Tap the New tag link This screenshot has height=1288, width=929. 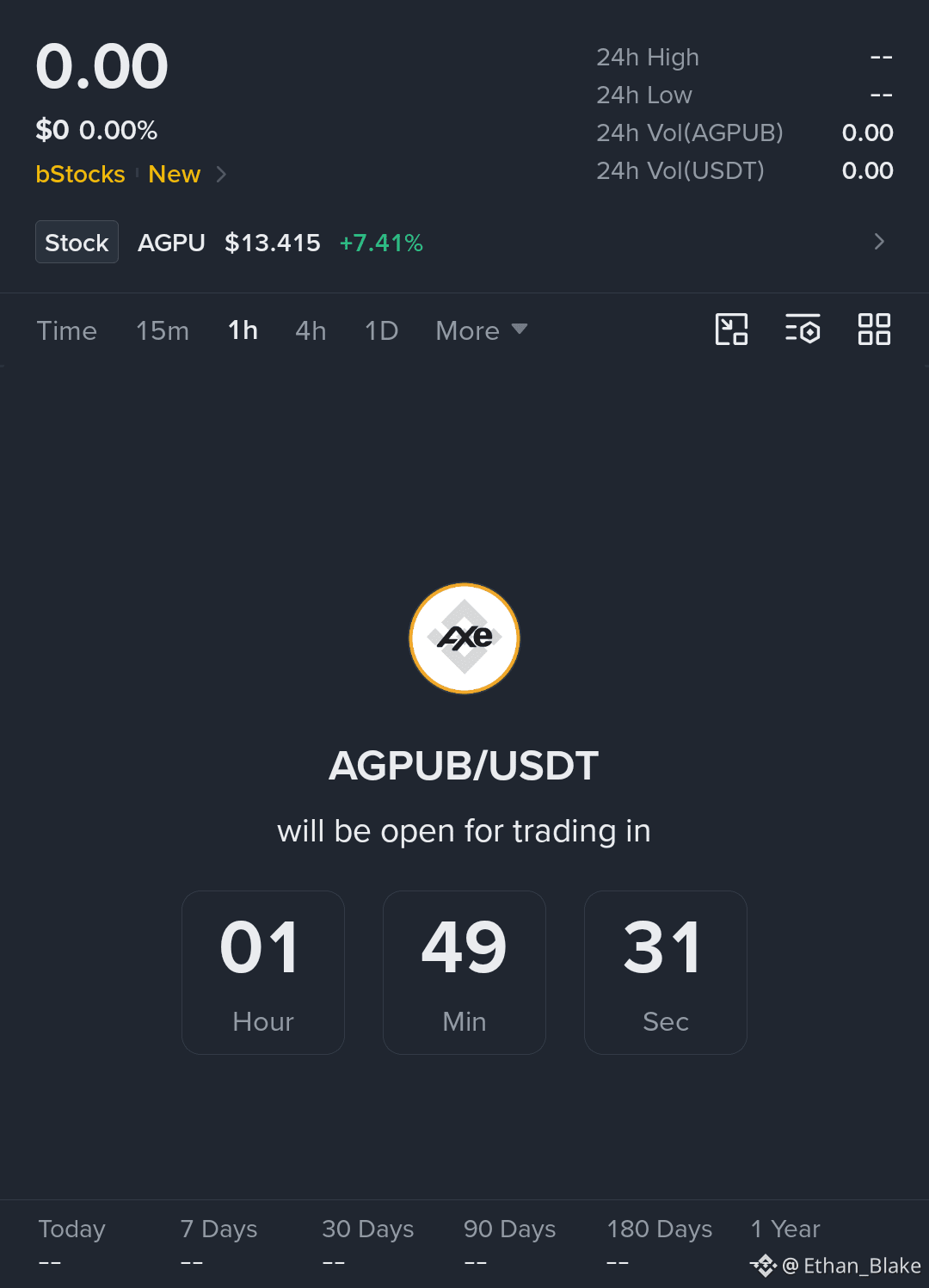coord(175,174)
